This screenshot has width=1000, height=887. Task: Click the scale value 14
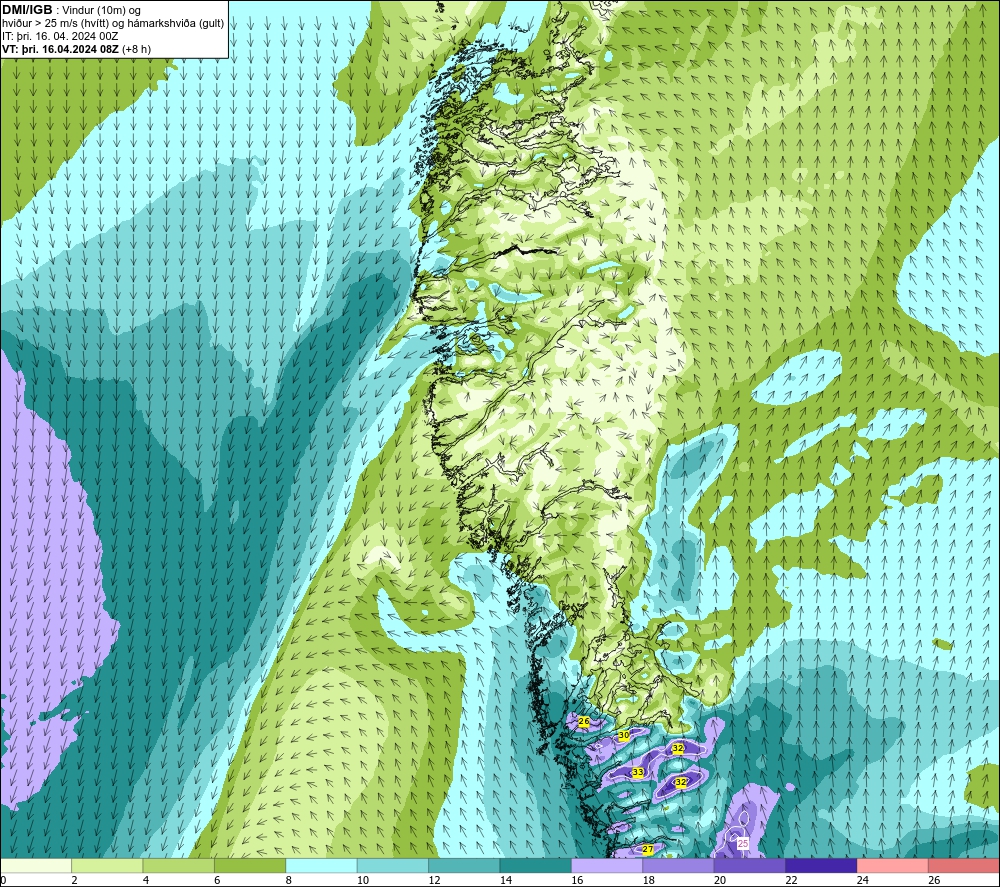click(x=506, y=880)
